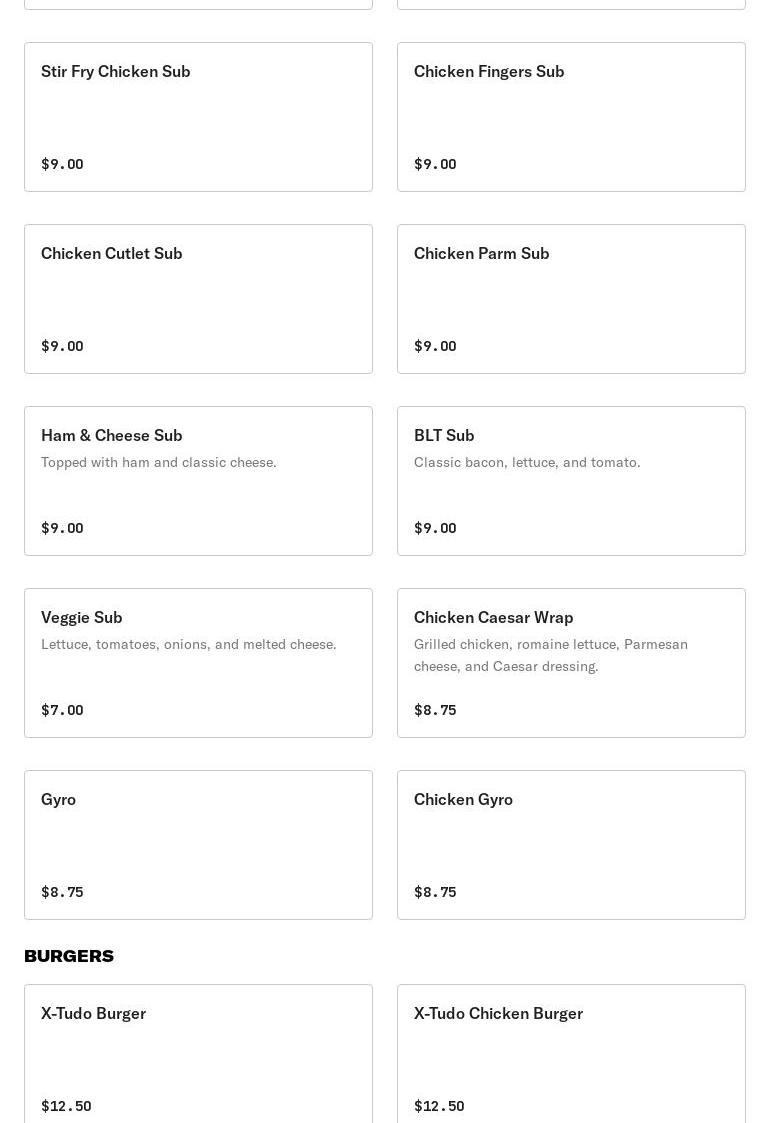Image resolution: width=770 pixels, height=1123 pixels.
Task: Click the $12.50 price under X-Tudo Burger
Action: [x=66, y=1106]
